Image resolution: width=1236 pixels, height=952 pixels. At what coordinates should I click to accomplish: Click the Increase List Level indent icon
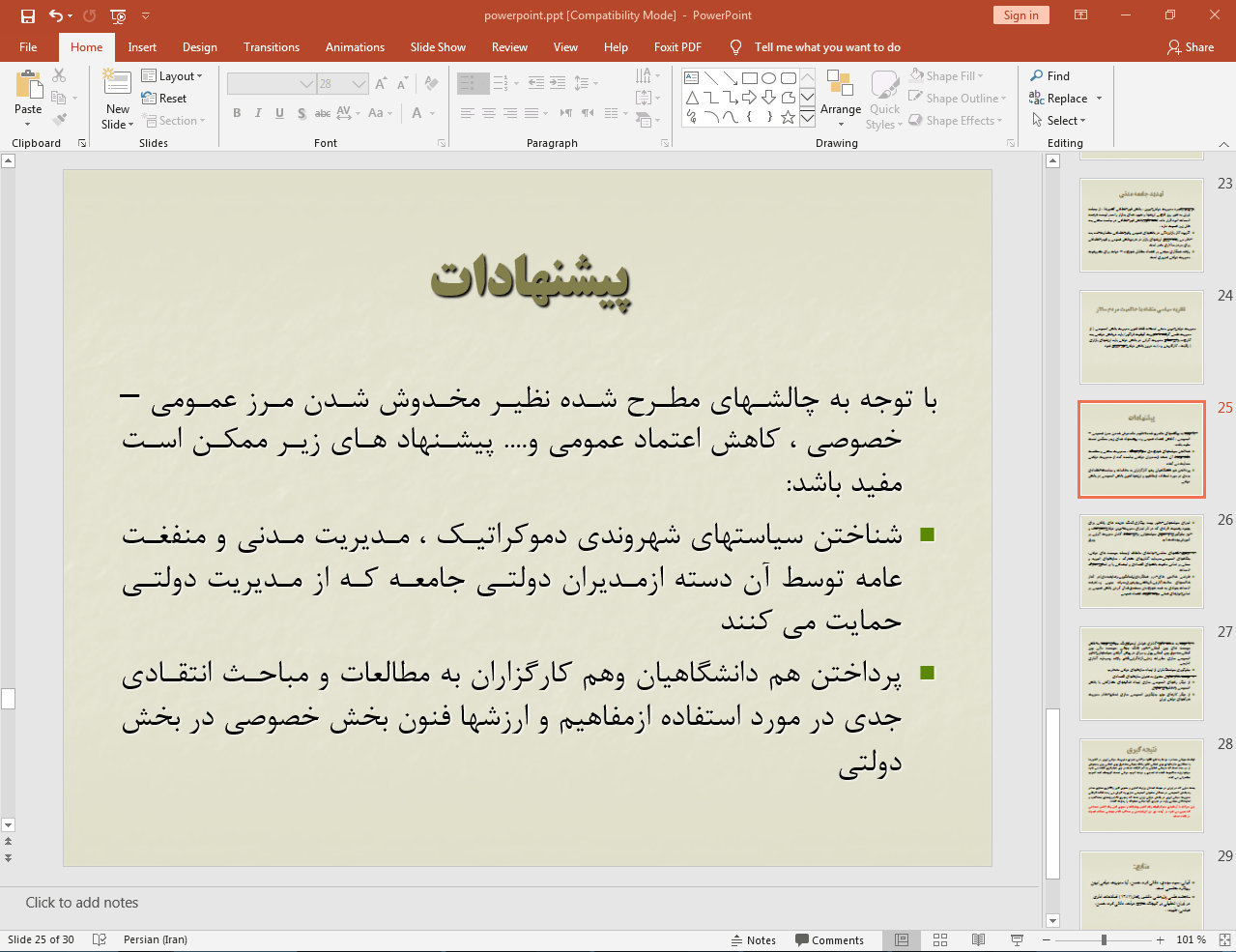[558, 84]
